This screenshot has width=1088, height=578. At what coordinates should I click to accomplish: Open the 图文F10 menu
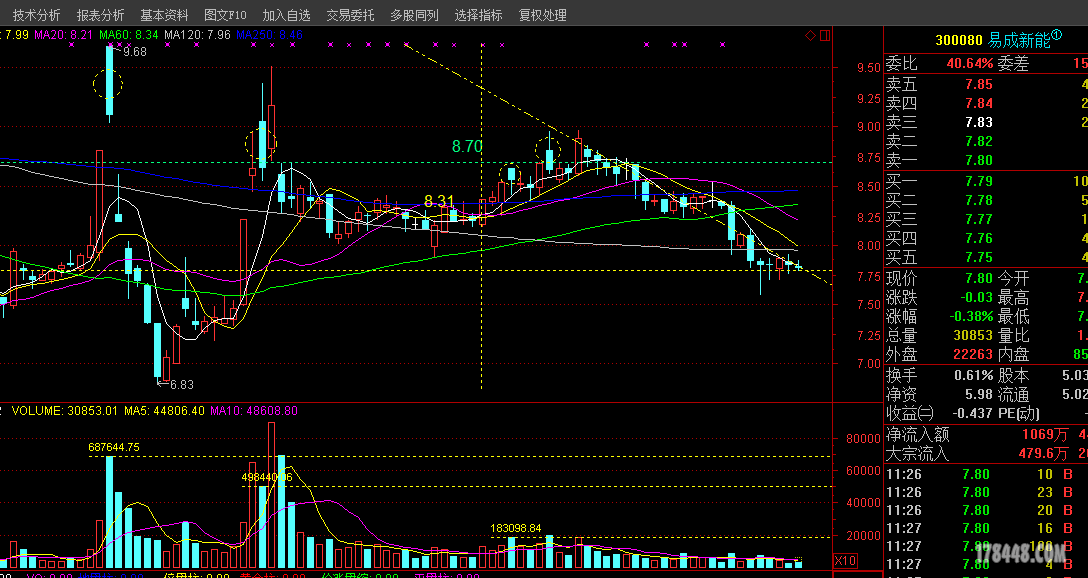[226, 15]
